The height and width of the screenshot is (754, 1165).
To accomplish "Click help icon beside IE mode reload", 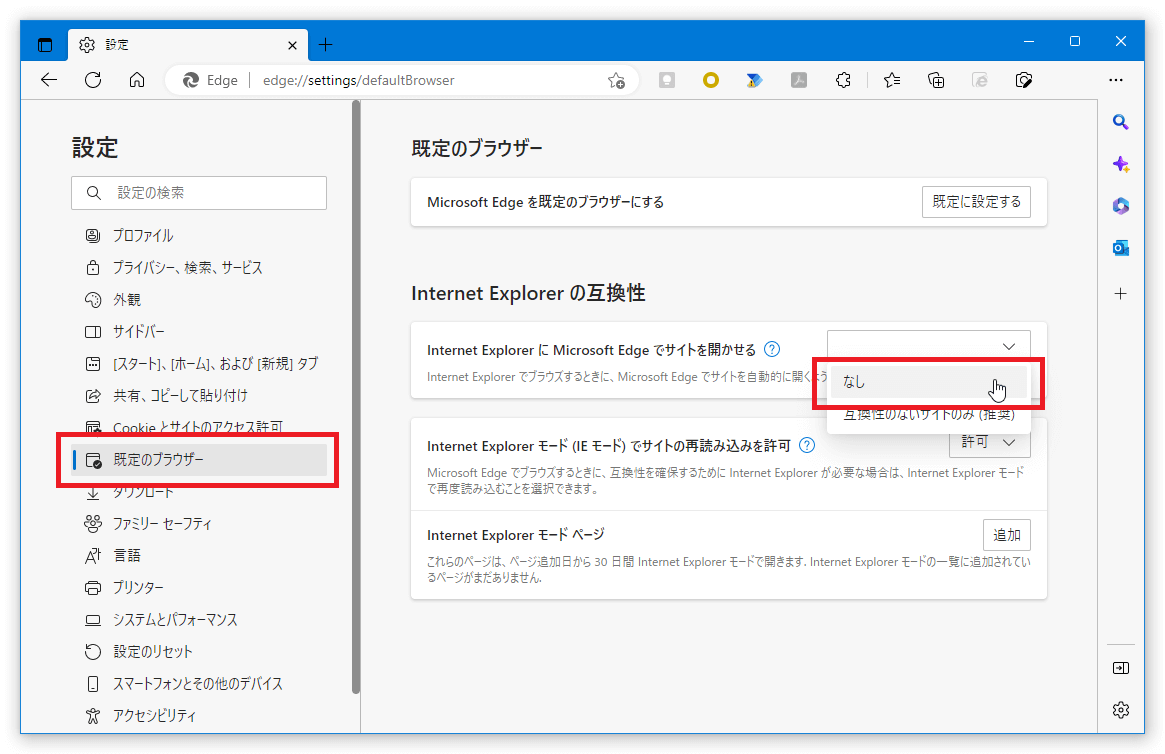I will point(807,445).
